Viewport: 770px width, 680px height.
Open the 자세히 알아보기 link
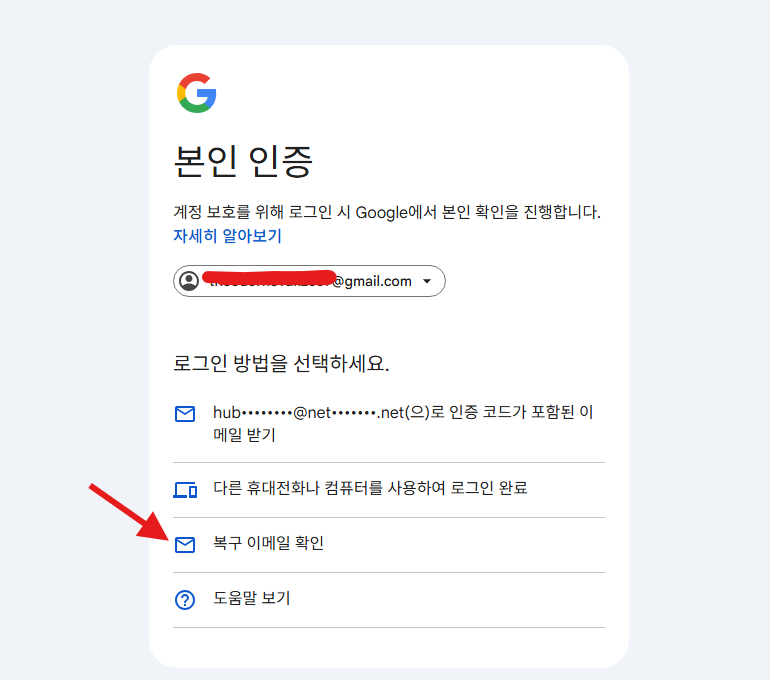pos(228,236)
